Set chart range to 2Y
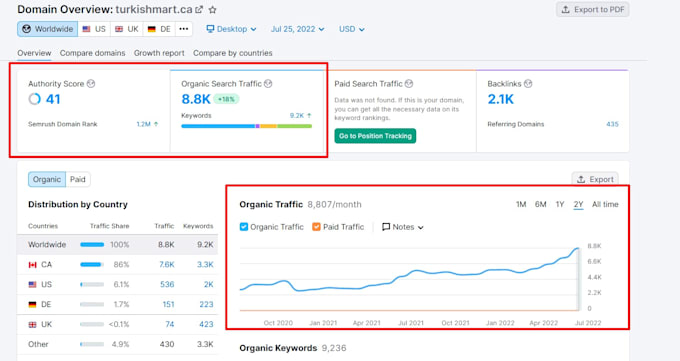 (x=579, y=204)
